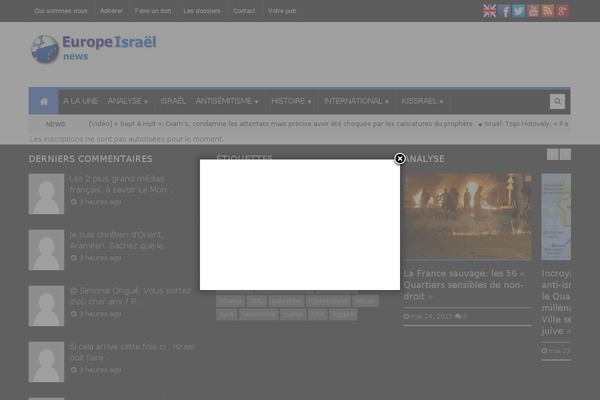
Task: Select the Palestiniens tag
Action: pyautogui.click(x=328, y=301)
